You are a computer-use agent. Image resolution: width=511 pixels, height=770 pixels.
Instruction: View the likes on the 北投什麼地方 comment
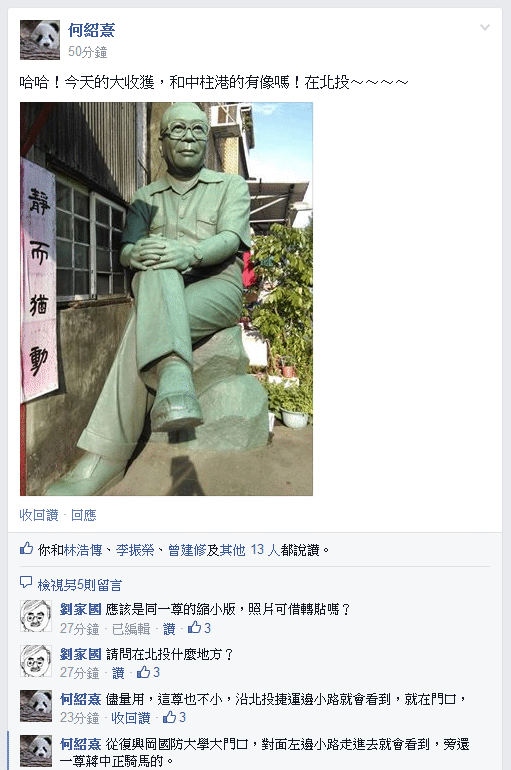pyautogui.click(x=148, y=672)
